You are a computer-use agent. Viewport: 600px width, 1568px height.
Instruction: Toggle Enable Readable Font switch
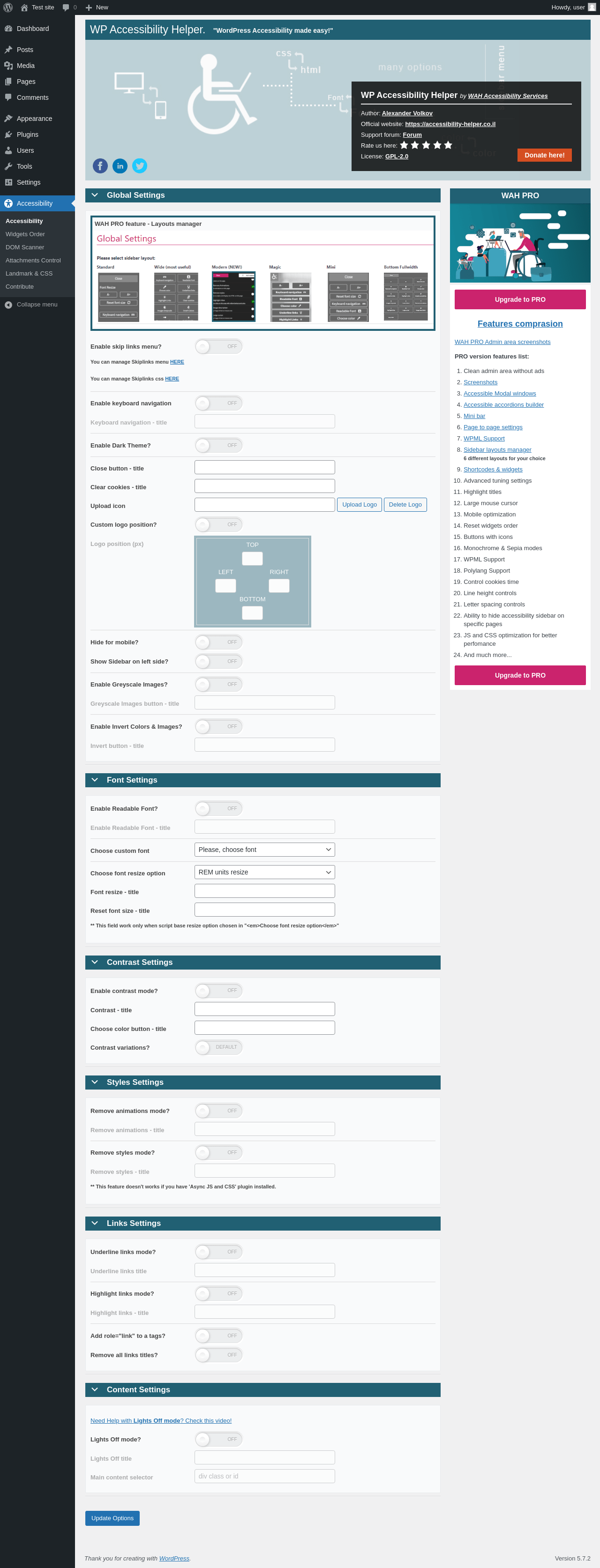tap(219, 808)
